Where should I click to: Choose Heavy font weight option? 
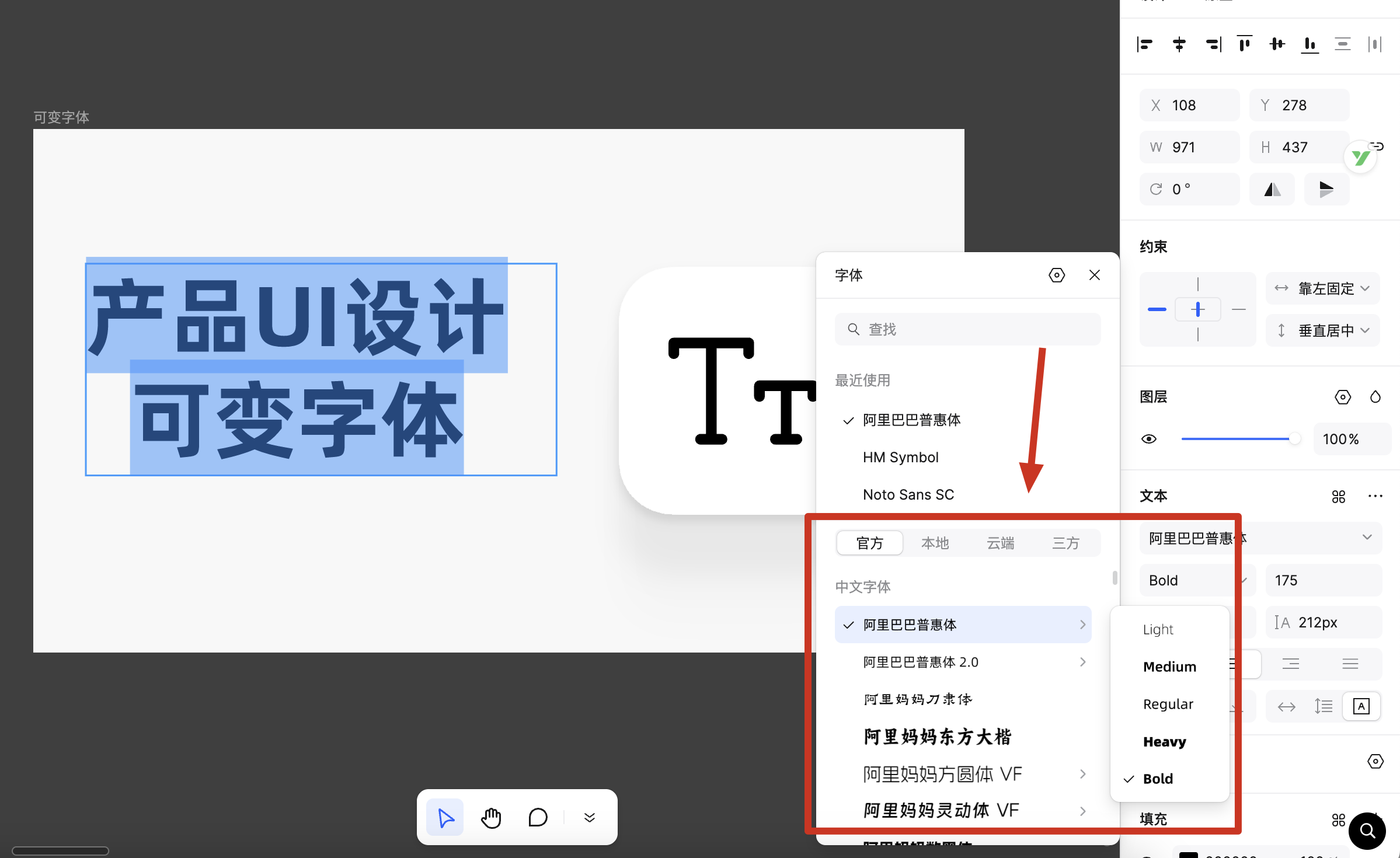1164,741
